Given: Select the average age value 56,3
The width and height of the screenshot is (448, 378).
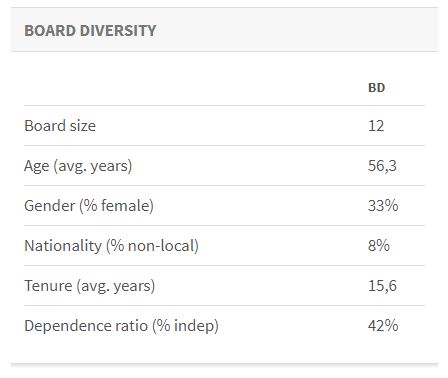Looking at the screenshot, I should pos(382,166).
